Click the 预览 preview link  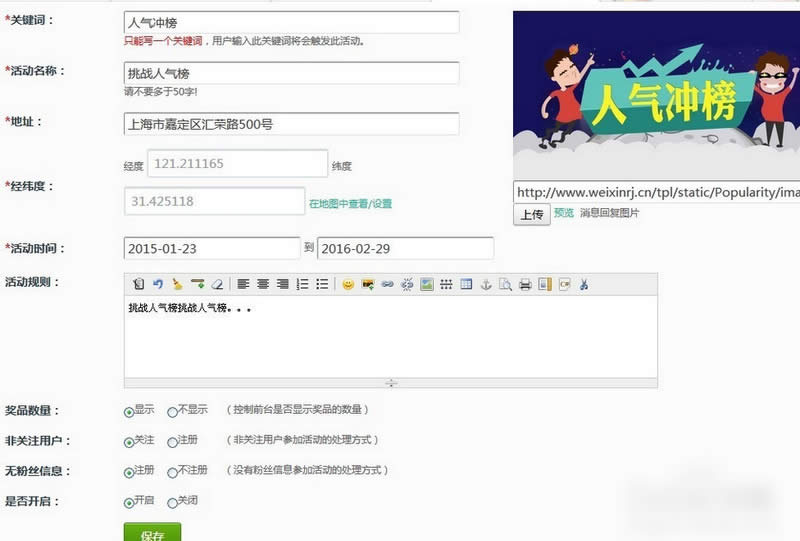coord(564,213)
